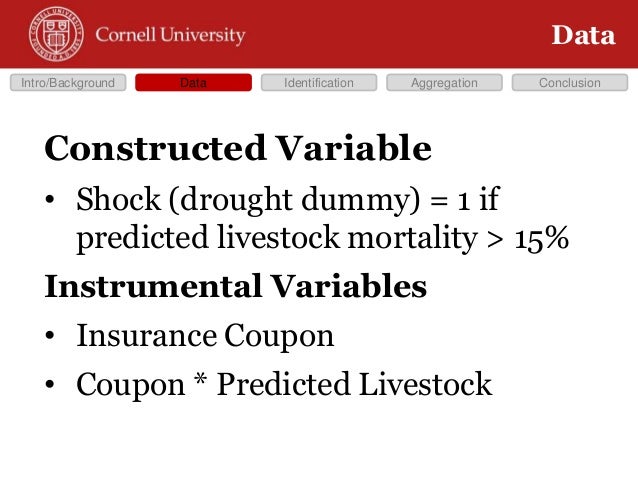Click the red header banner area

[319, 34]
